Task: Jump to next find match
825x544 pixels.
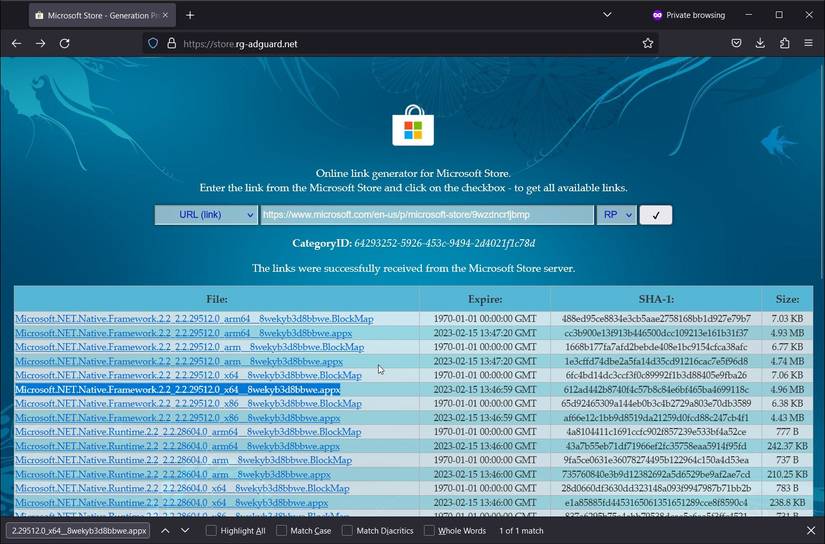Action: click(185, 530)
